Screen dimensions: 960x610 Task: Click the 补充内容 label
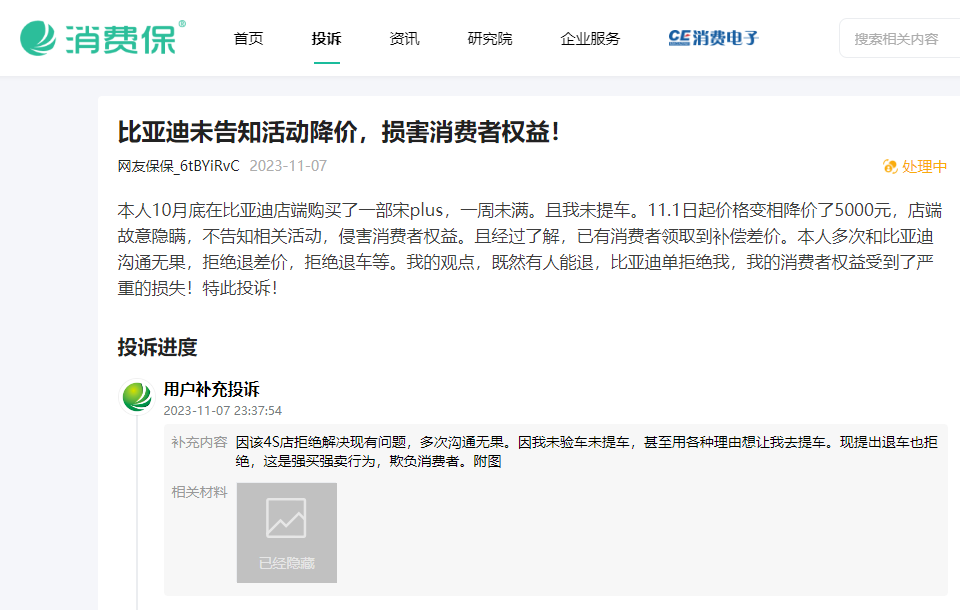point(199,442)
